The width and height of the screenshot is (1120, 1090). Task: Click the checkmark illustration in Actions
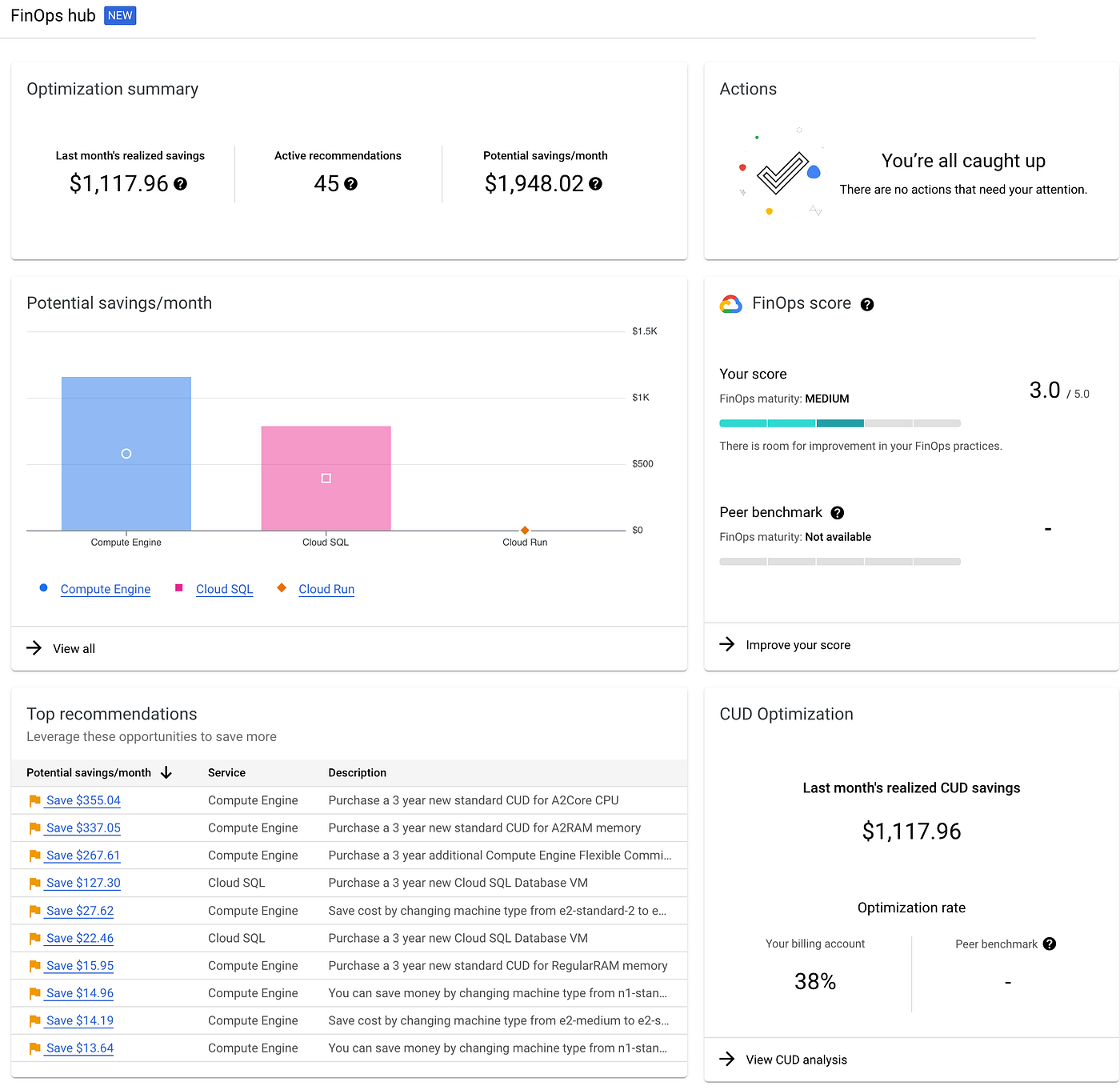click(x=782, y=173)
